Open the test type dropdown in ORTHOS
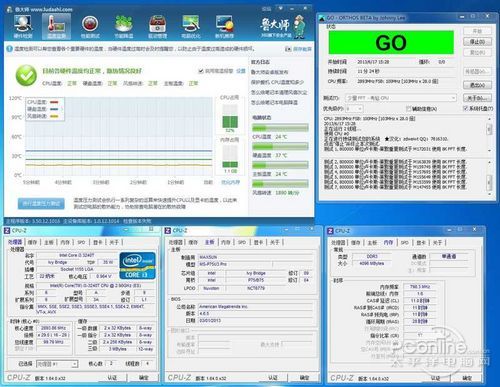The image size is (500, 387). click(x=401, y=98)
